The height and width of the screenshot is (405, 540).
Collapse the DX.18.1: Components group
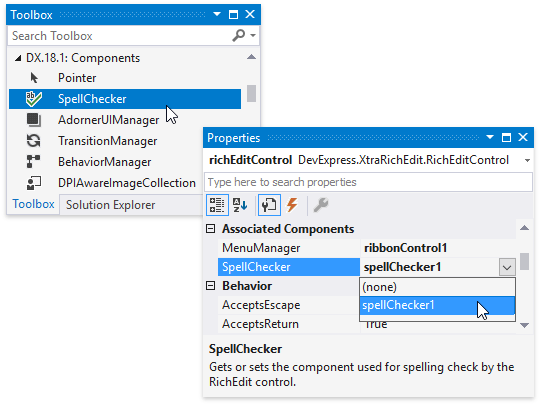(18, 59)
